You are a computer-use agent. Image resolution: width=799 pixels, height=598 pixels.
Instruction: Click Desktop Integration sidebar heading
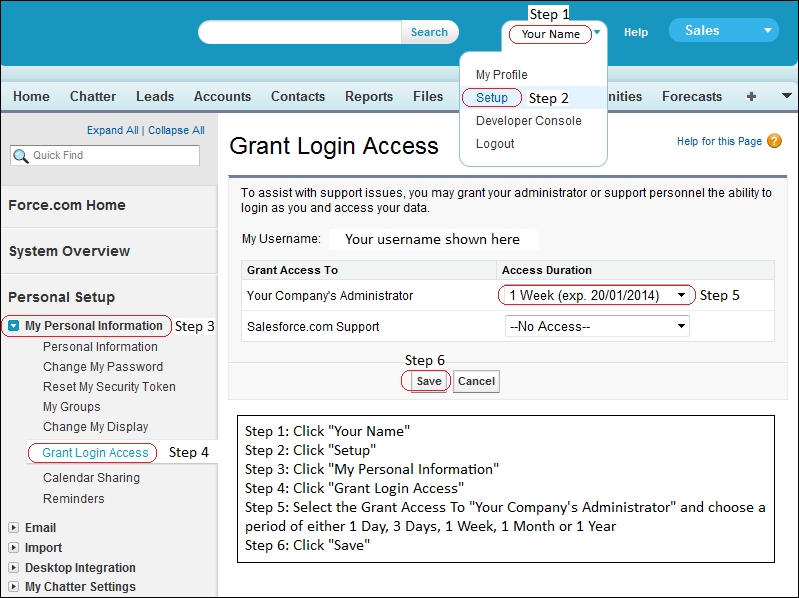coord(80,567)
